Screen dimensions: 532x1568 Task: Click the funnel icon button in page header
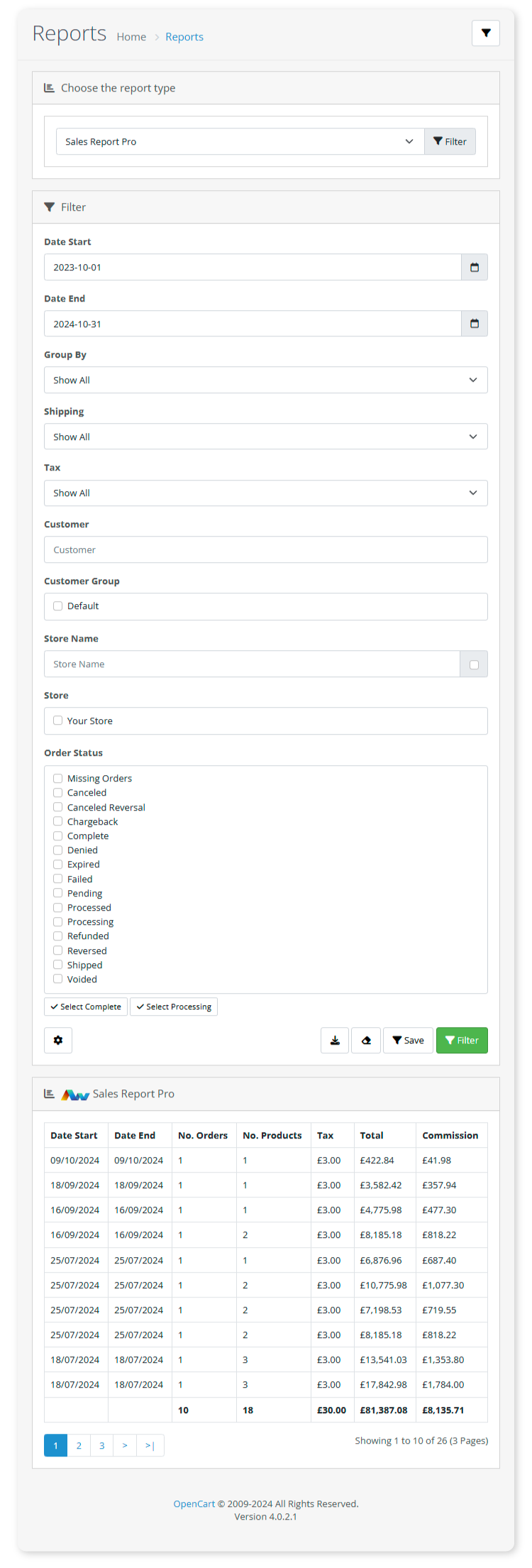point(486,33)
